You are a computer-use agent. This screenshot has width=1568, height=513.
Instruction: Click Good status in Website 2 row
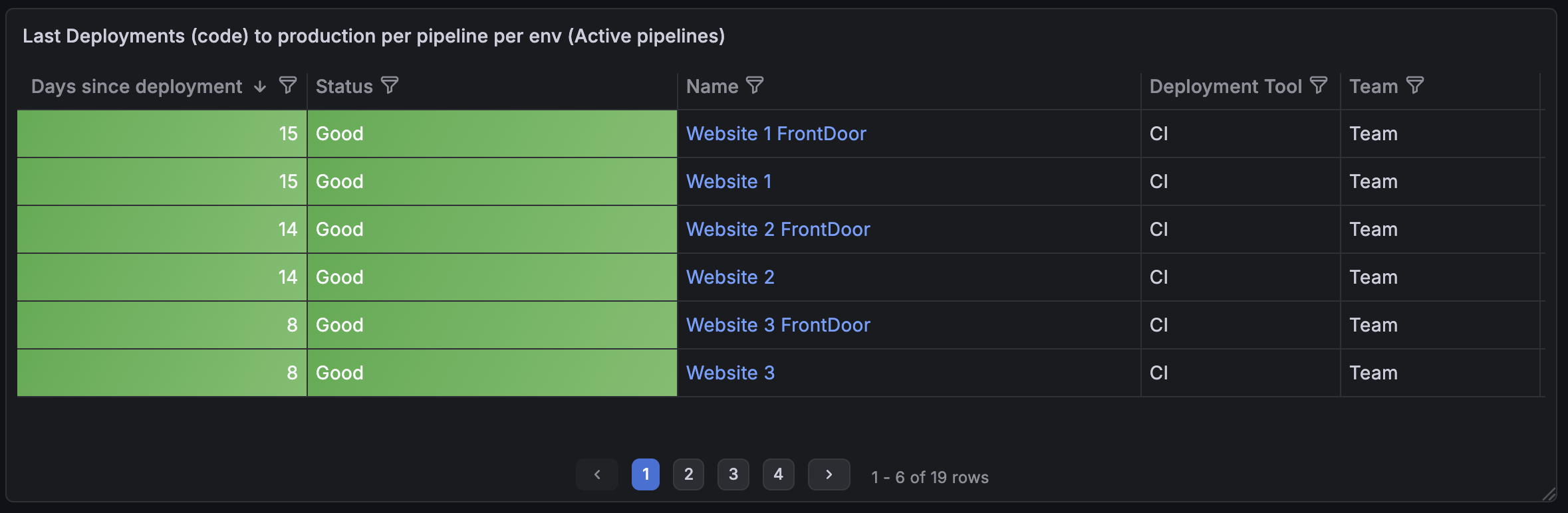(x=492, y=277)
